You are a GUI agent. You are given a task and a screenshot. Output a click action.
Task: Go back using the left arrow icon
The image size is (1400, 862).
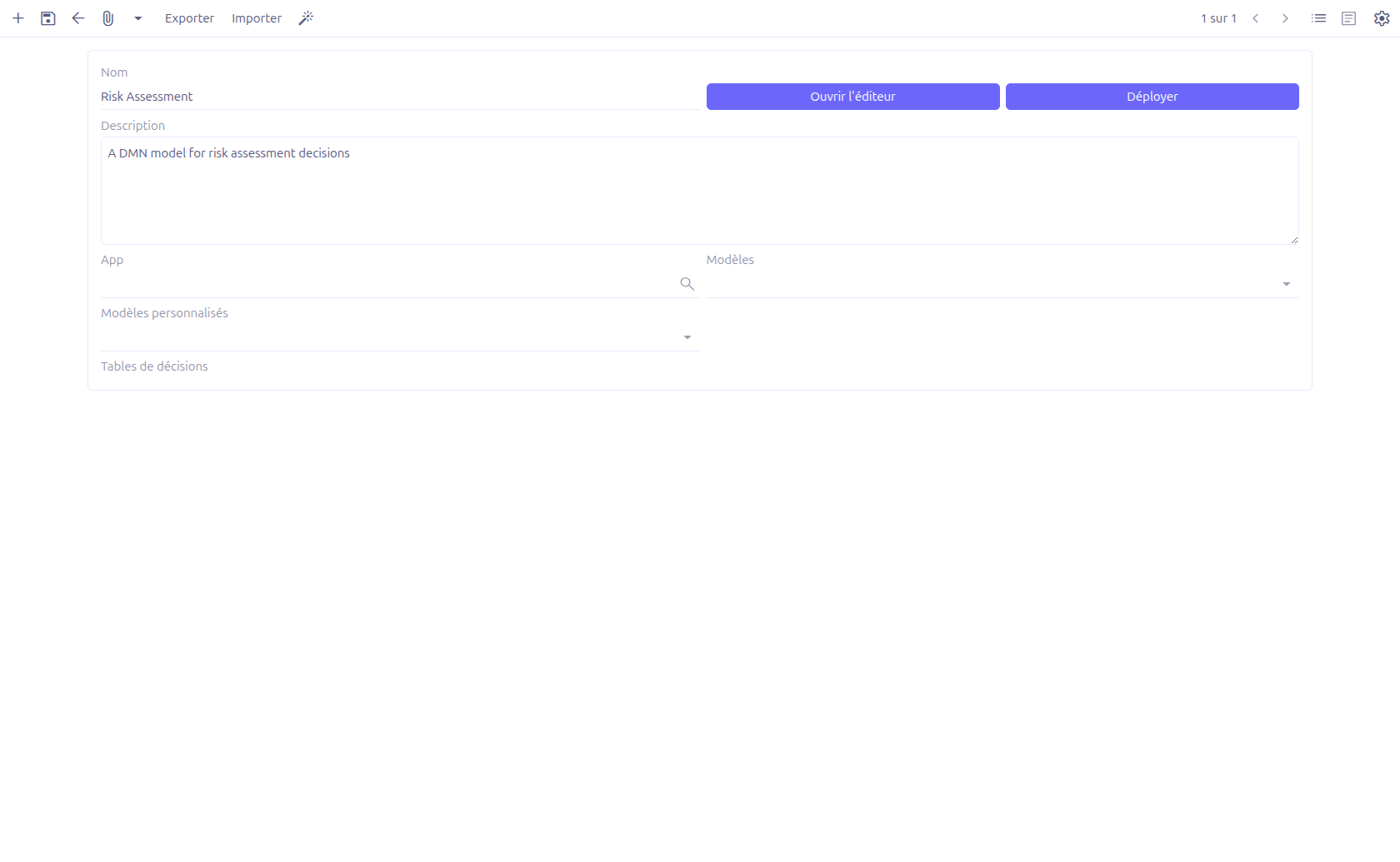pyautogui.click(x=77, y=17)
